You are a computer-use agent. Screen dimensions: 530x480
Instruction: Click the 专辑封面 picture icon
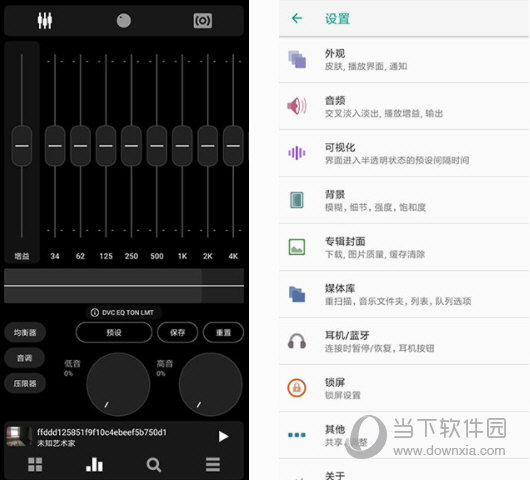pyautogui.click(x=297, y=247)
